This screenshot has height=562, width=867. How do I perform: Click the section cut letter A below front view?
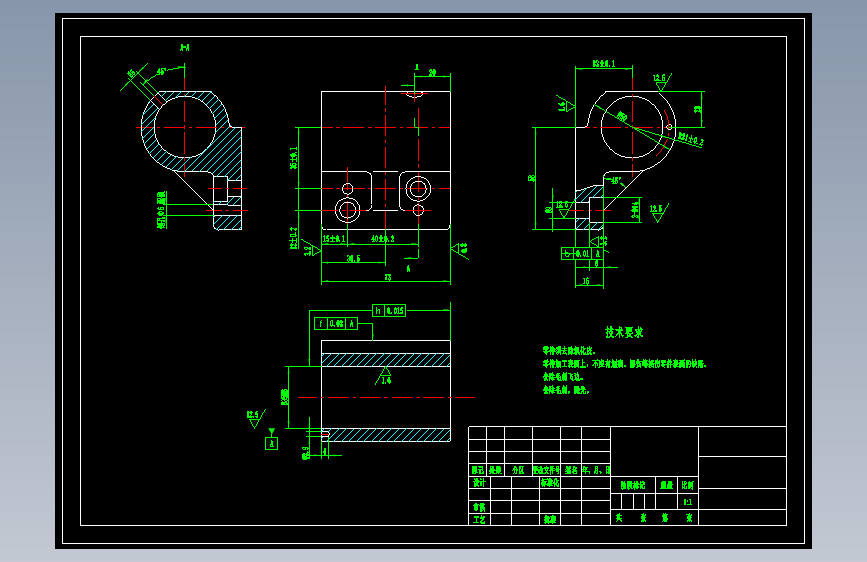(x=409, y=269)
